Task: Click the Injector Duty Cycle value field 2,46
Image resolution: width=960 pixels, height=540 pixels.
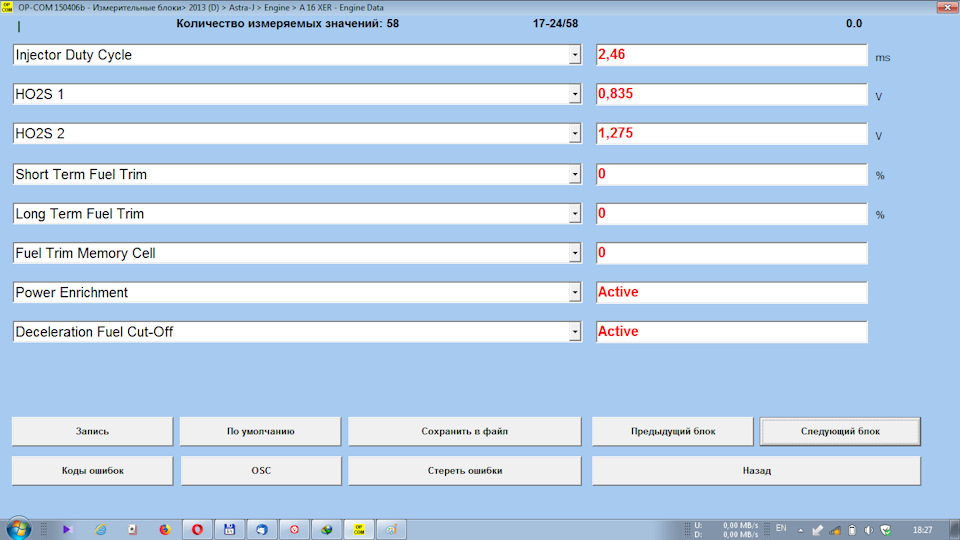Action: pyautogui.click(x=732, y=55)
